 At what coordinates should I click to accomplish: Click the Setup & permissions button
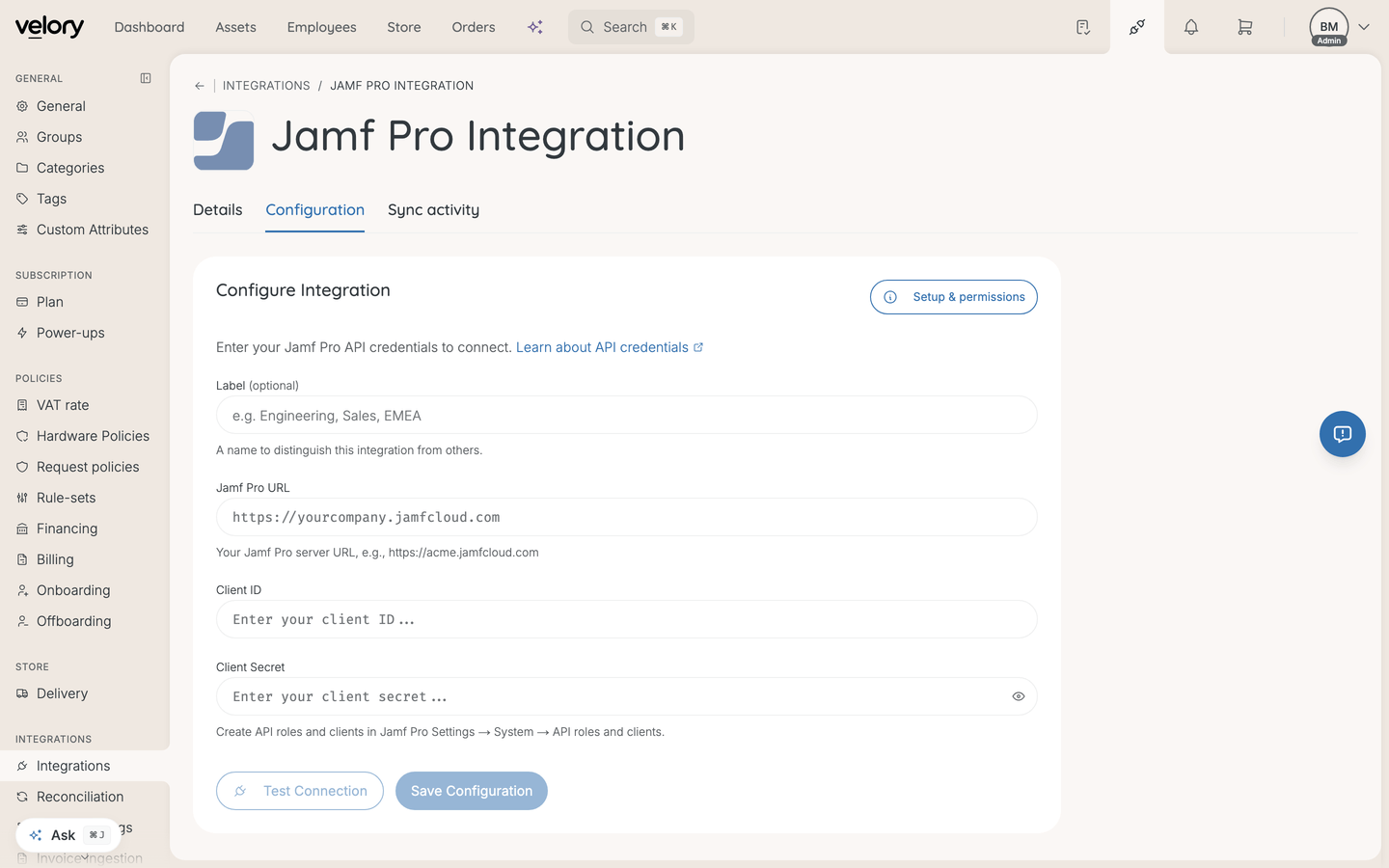[x=954, y=297]
